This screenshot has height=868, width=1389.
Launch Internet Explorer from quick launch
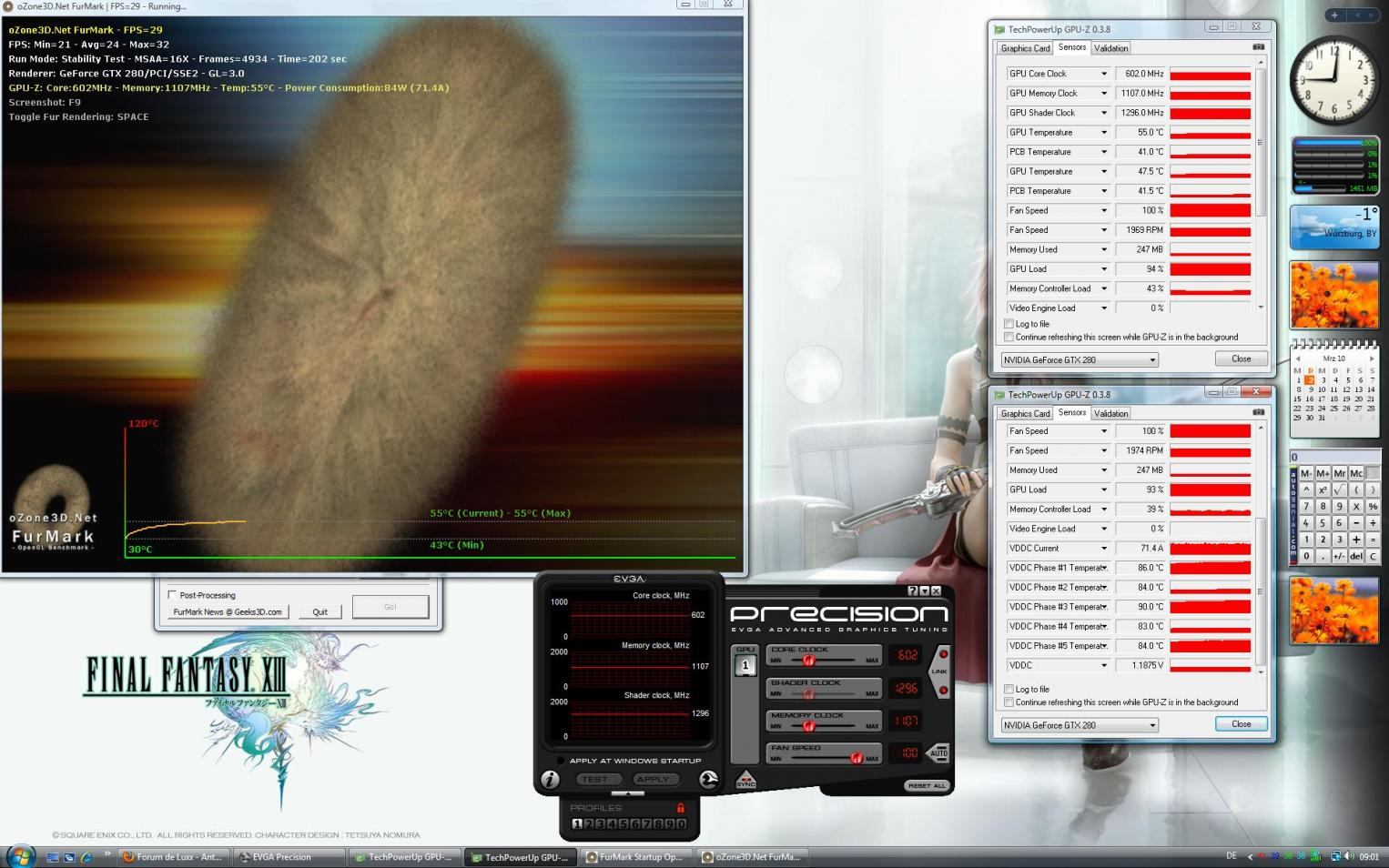(x=86, y=857)
